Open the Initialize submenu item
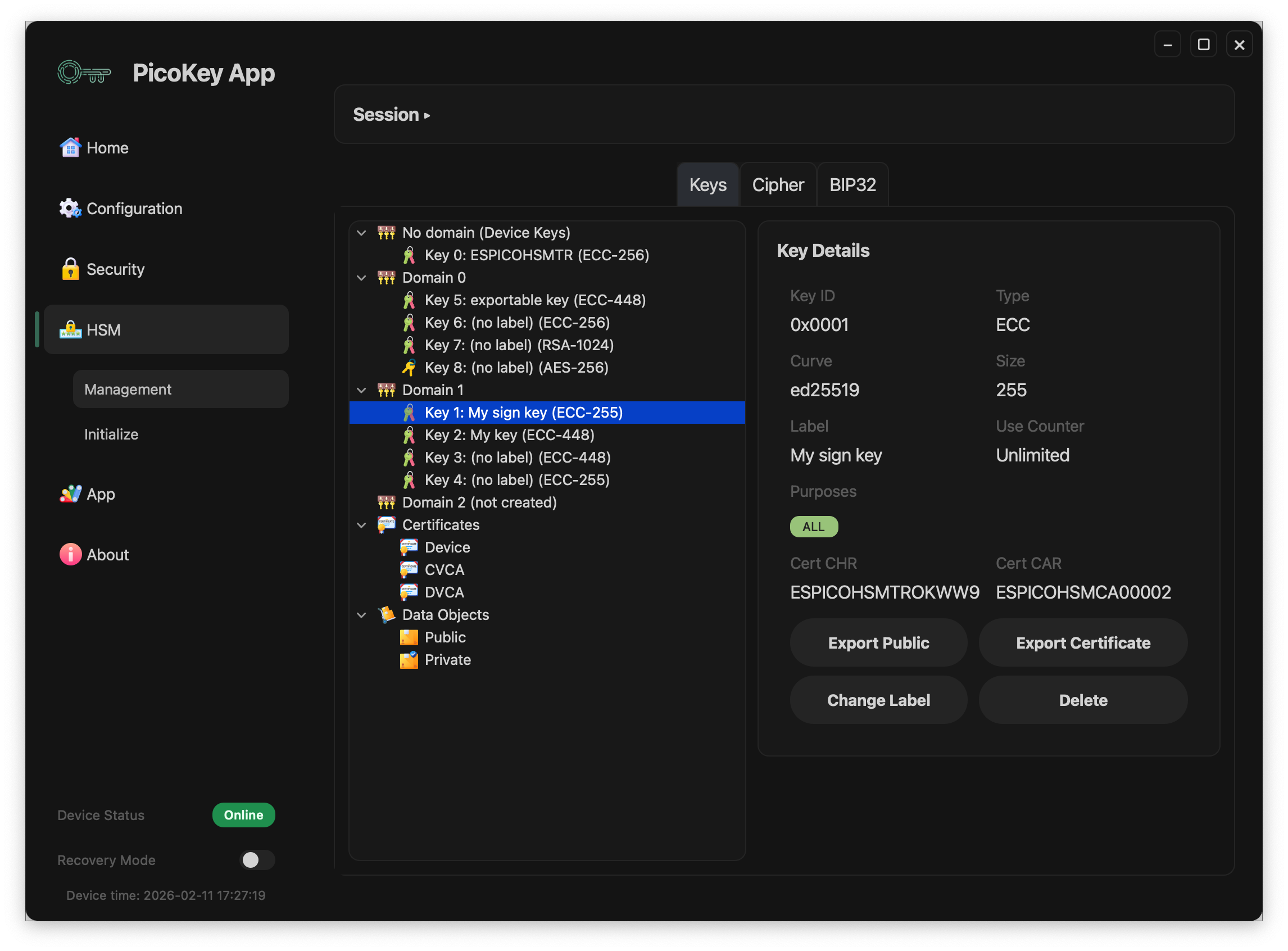1288x951 pixels. point(111,434)
